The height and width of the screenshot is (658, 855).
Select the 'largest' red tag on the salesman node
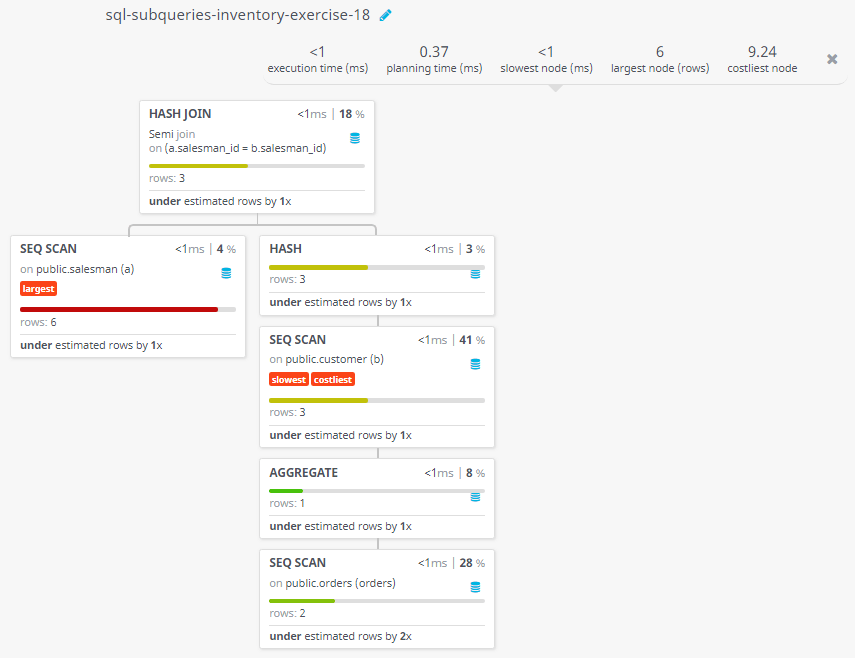click(x=38, y=289)
